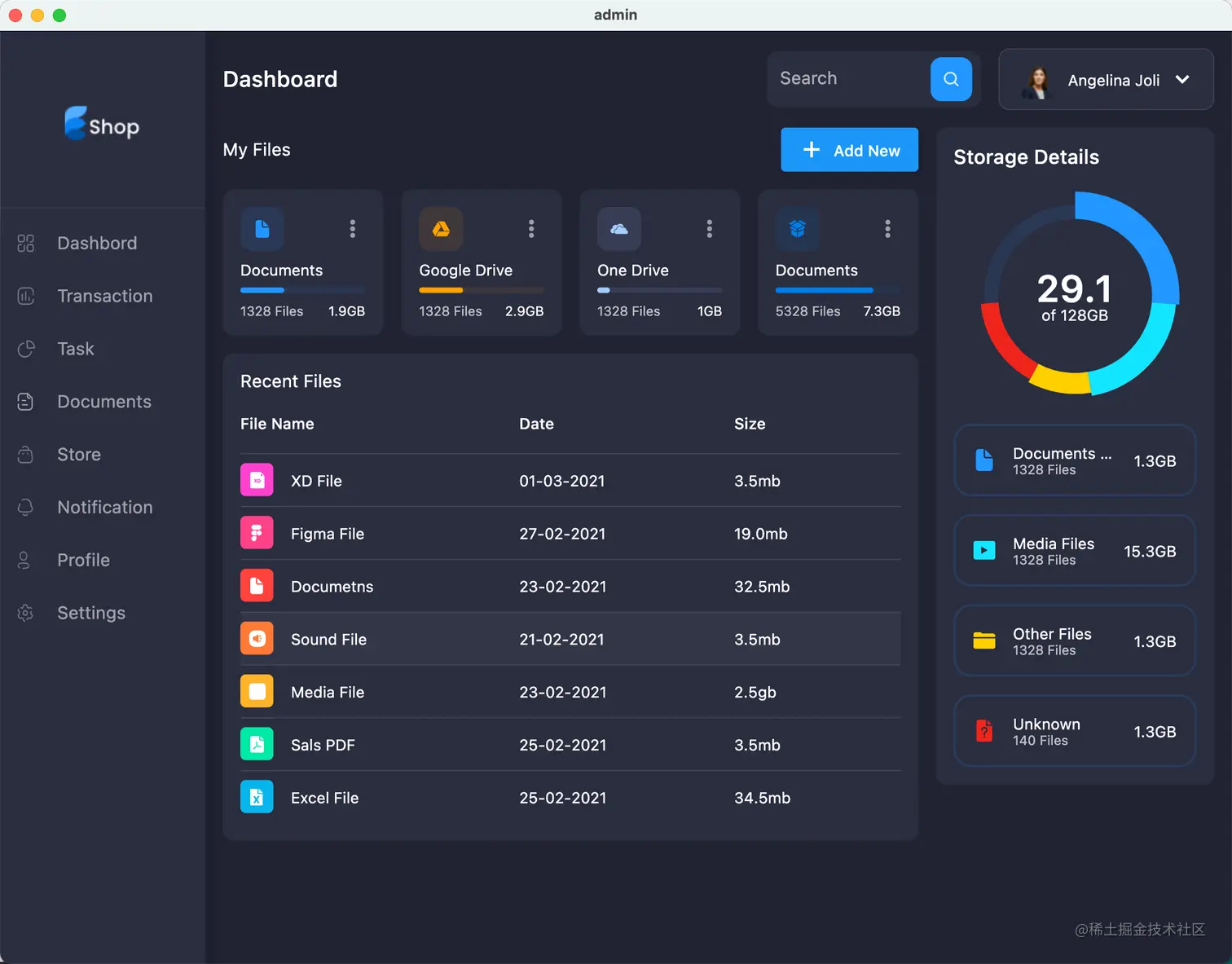Click the Shop logo icon
This screenshot has height=964, width=1232.
click(75, 123)
